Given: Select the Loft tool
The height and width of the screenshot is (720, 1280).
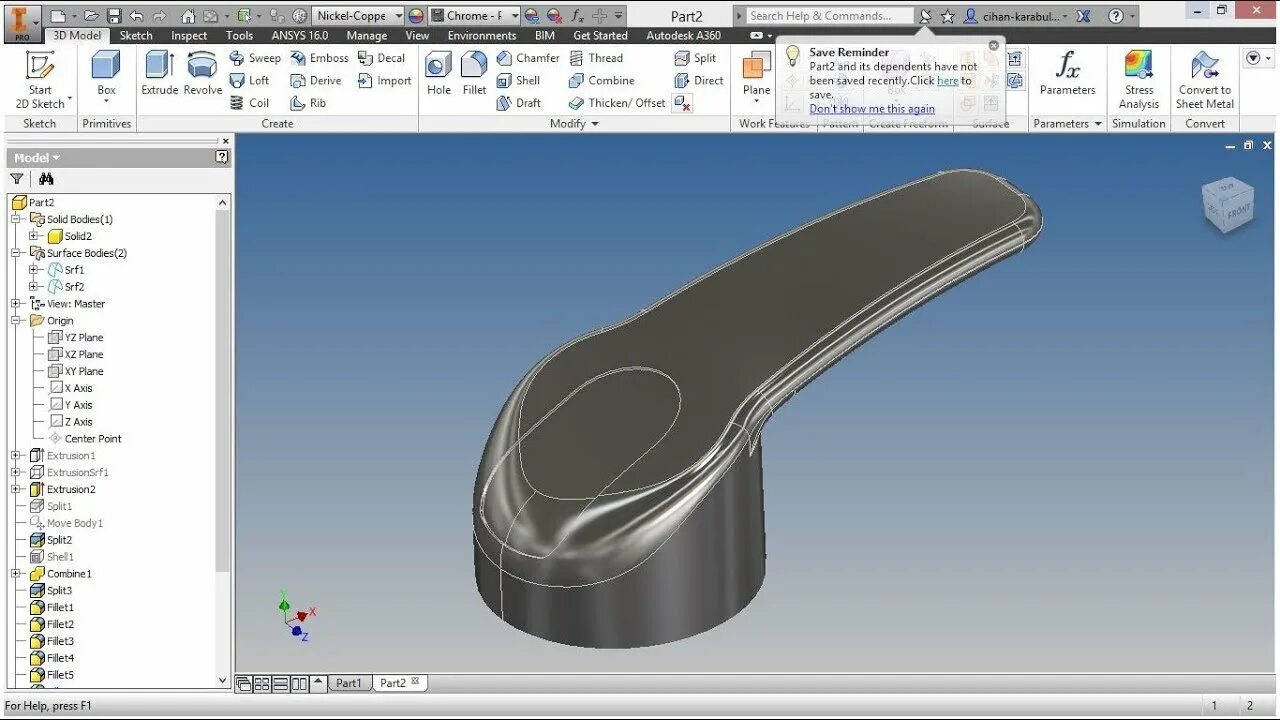Looking at the screenshot, I should pyautogui.click(x=250, y=80).
